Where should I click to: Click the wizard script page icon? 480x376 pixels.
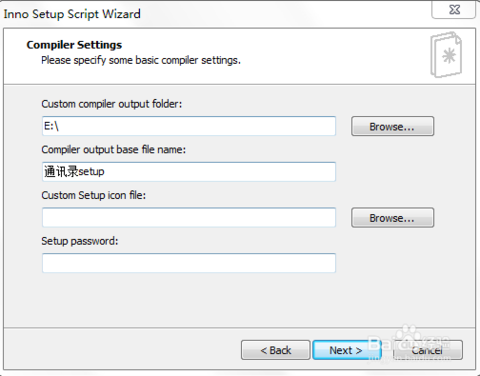click(x=446, y=55)
